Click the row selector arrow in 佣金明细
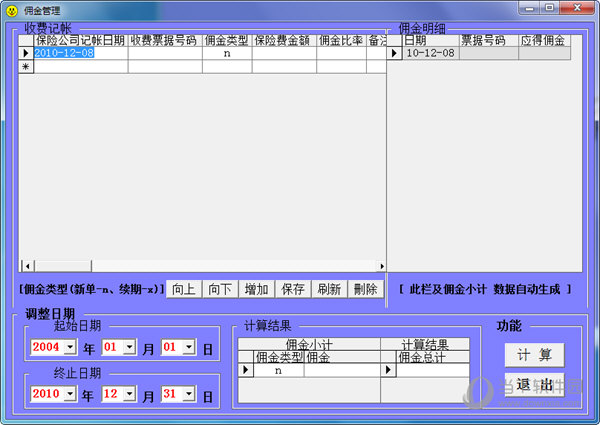 point(395,53)
